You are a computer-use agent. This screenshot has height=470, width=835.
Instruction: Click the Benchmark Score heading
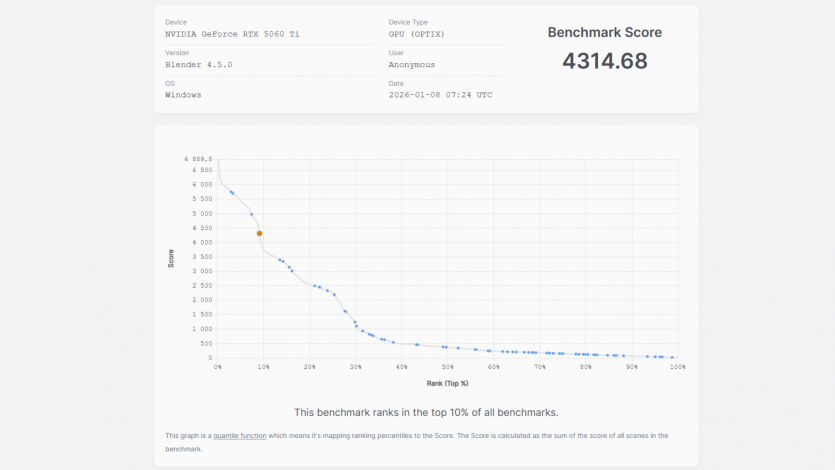pyautogui.click(x=604, y=33)
